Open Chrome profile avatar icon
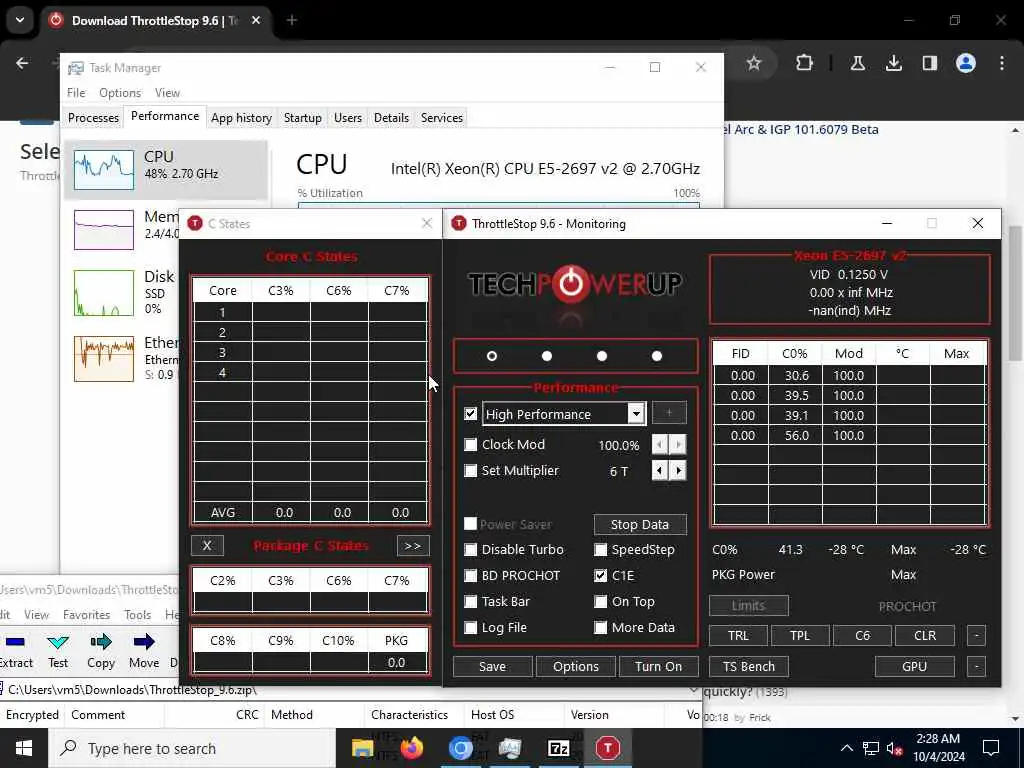Viewport: 1024px width, 768px height. click(966, 63)
